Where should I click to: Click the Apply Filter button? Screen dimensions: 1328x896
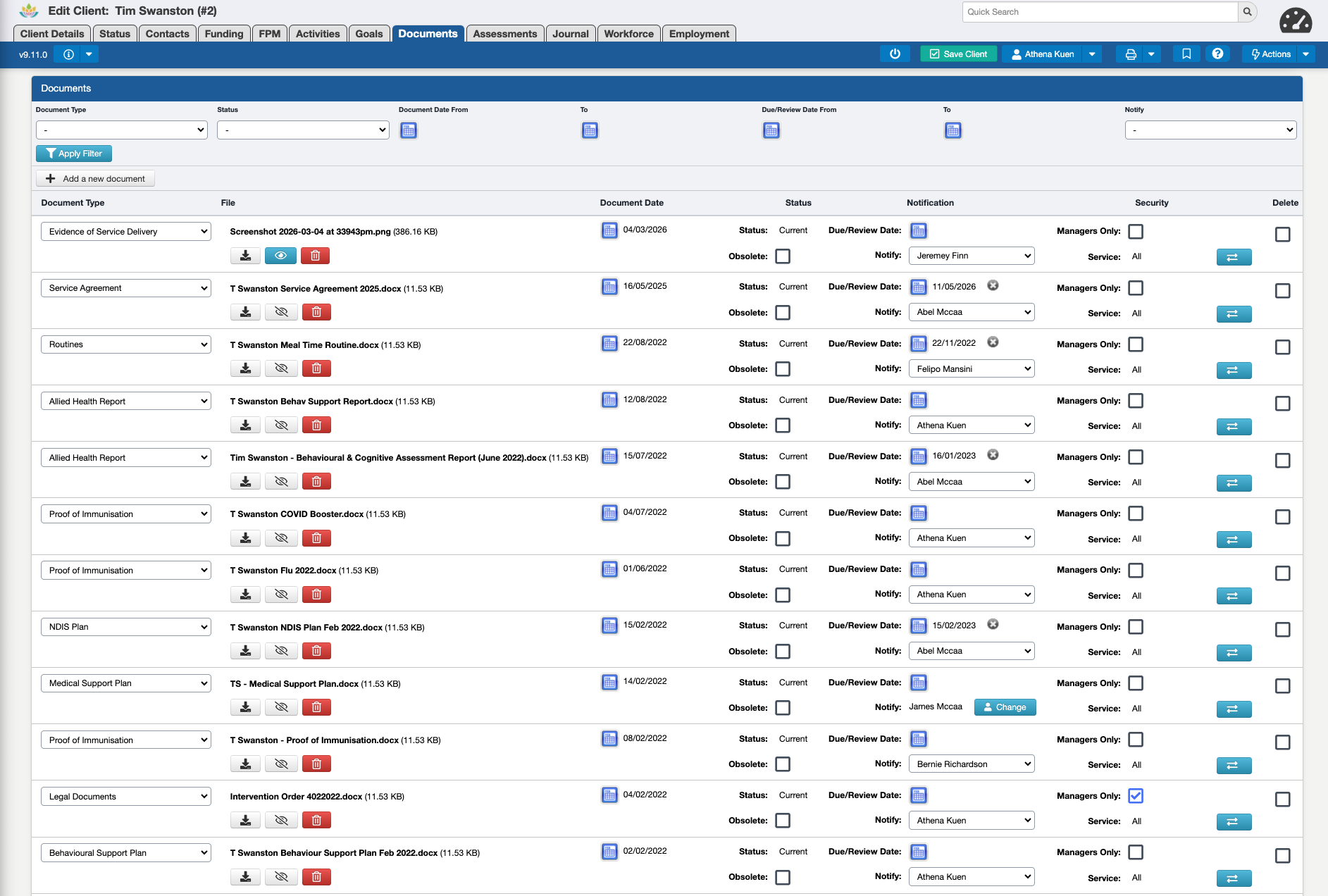(74, 154)
